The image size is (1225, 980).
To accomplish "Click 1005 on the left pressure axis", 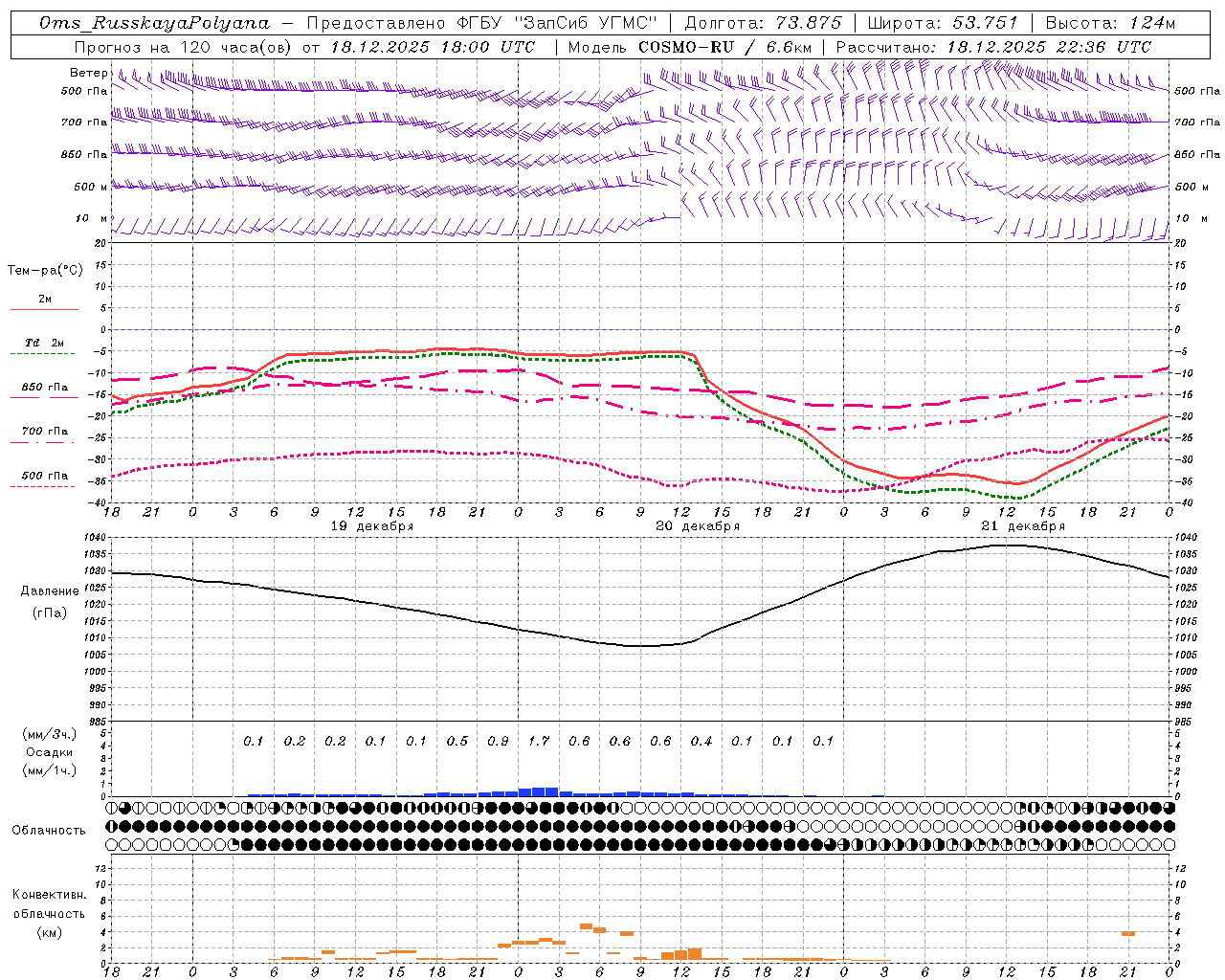I will 97,656.
